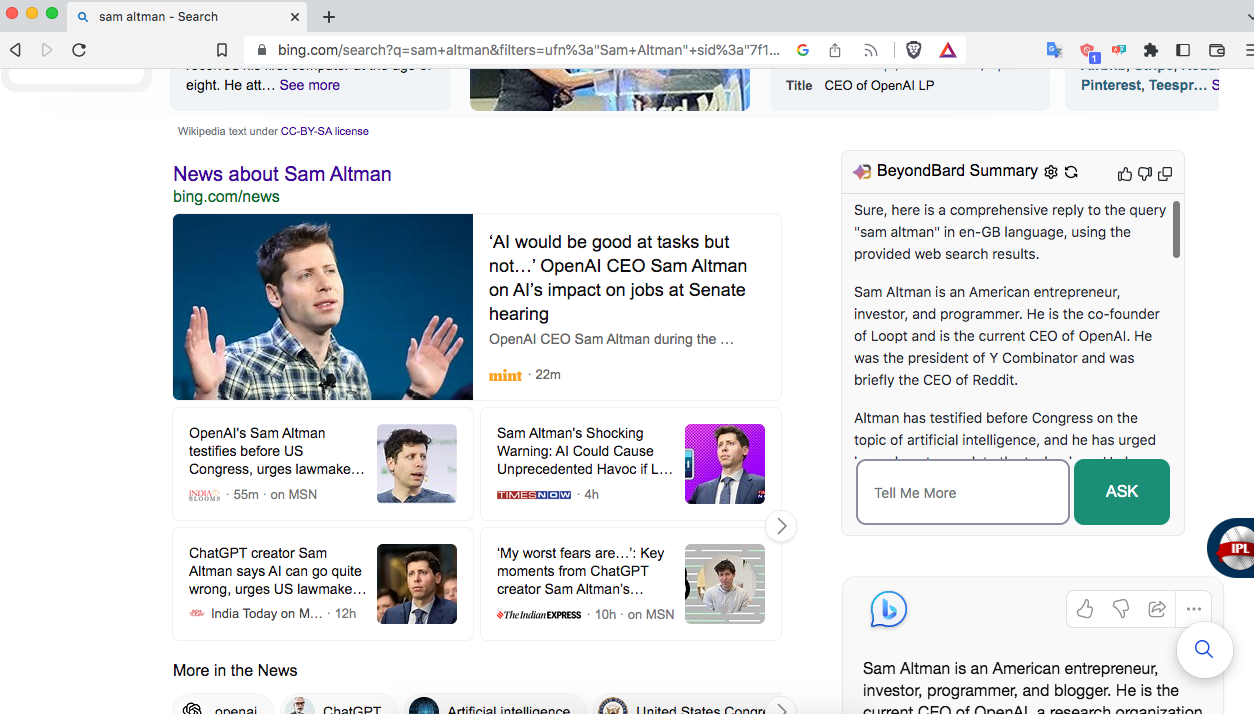Advance news carousel with right chevron

coord(781,526)
